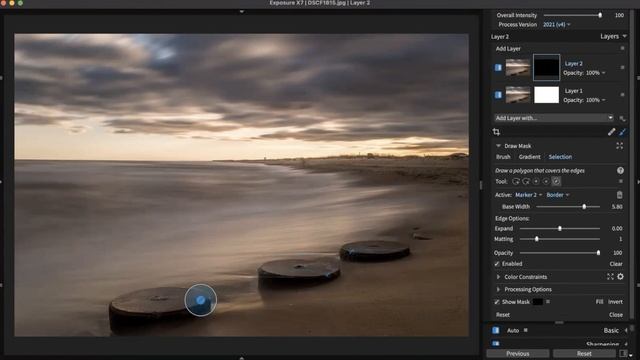
Task: Open help for selection tool hint
Action: coord(620,171)
